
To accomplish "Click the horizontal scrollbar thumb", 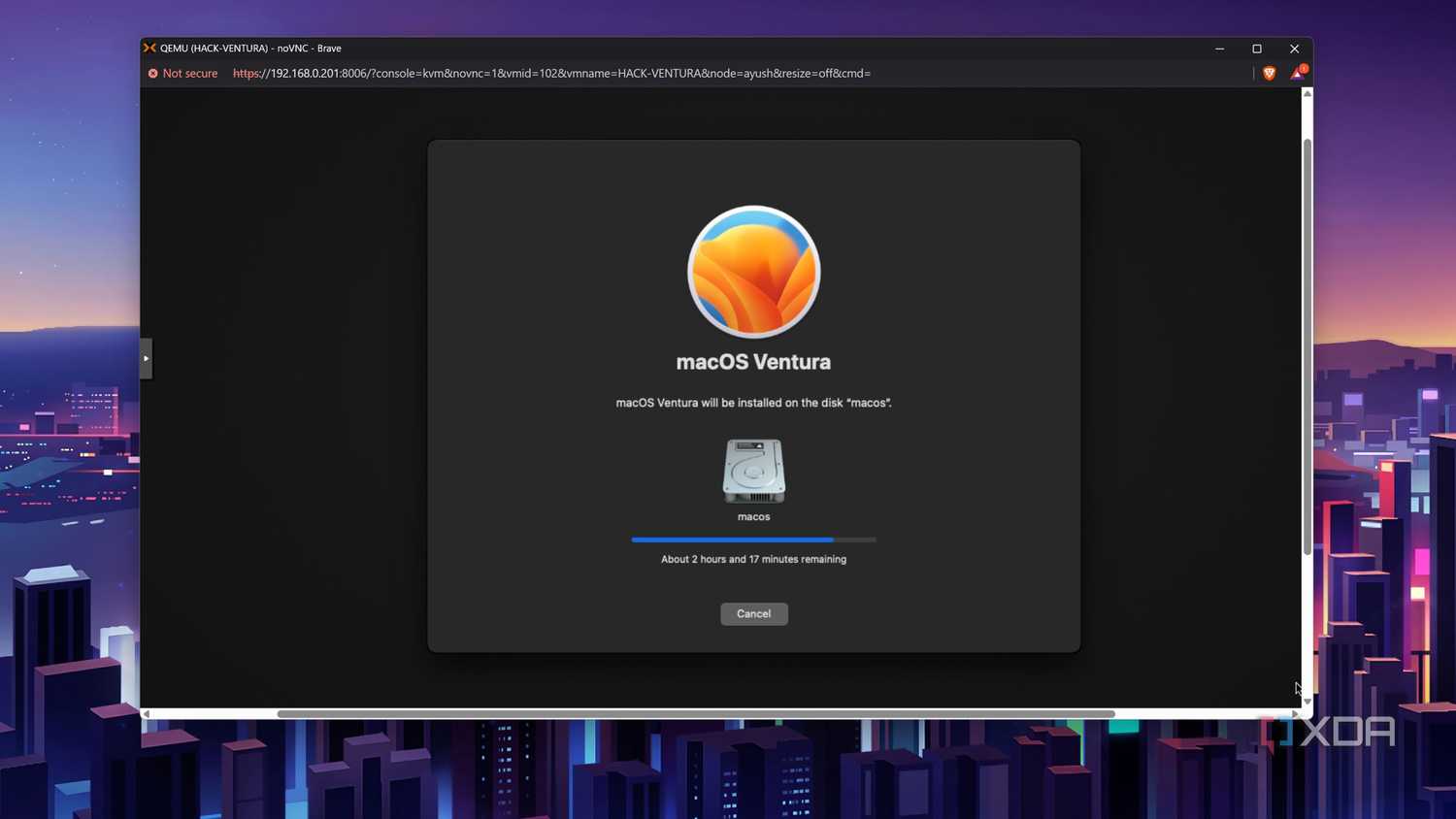I will tap(696, 714).
